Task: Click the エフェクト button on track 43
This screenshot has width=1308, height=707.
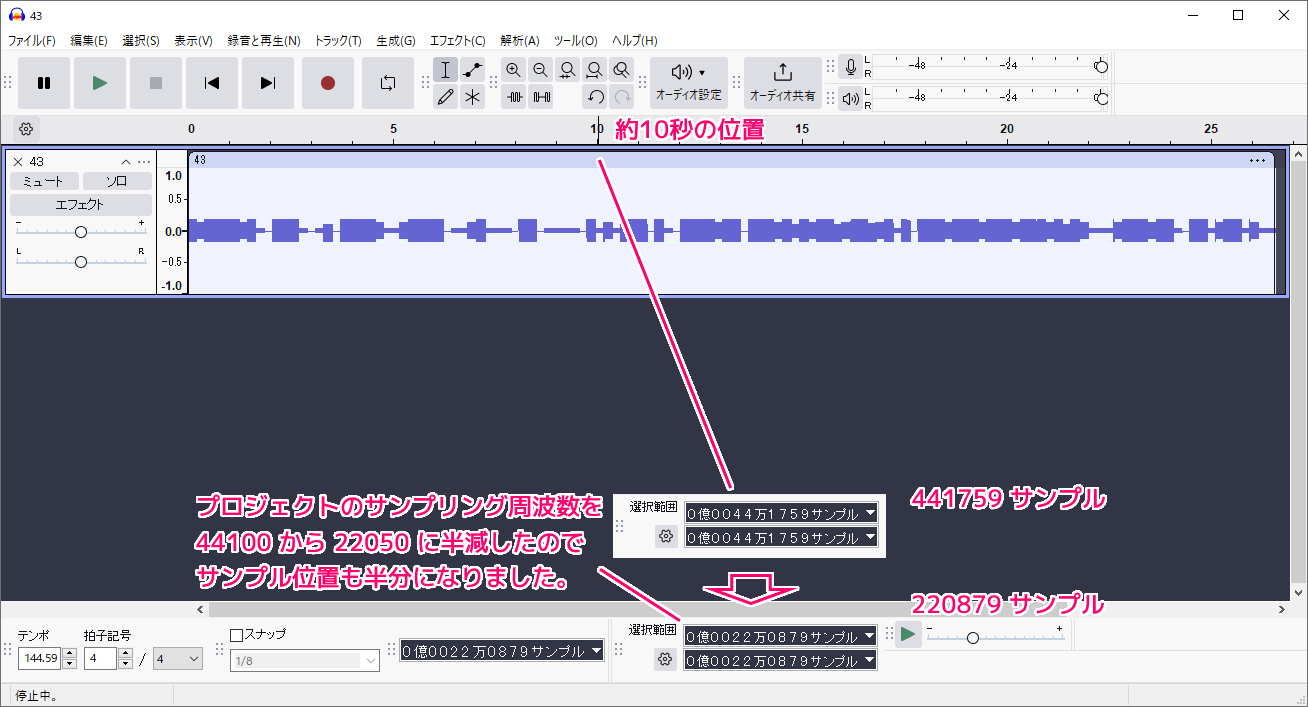Action: tap(80, 204)
